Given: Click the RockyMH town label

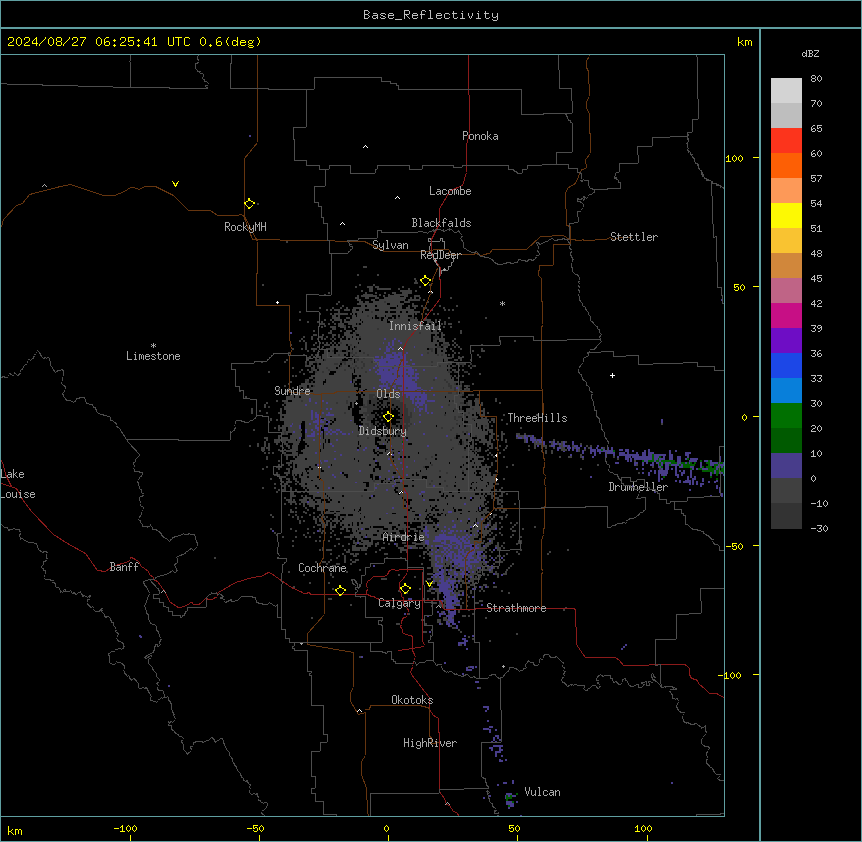Looking at the screenshot, I should [x=245, y=227].
